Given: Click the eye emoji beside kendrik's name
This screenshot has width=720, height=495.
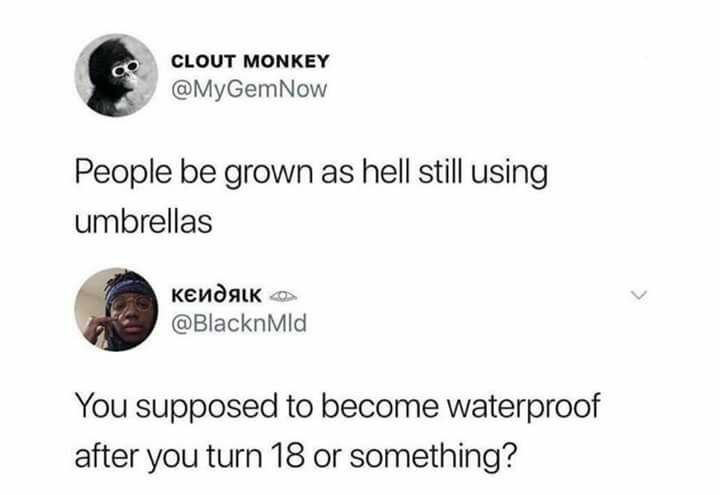Looking at the screenshot, I should pyautogui.click(x=282, y=297).
